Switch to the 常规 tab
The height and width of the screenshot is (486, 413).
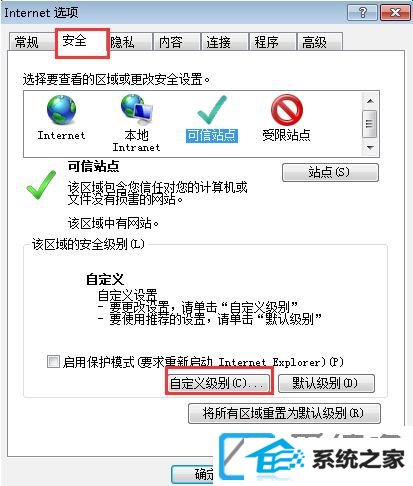(x=27, y=42)
